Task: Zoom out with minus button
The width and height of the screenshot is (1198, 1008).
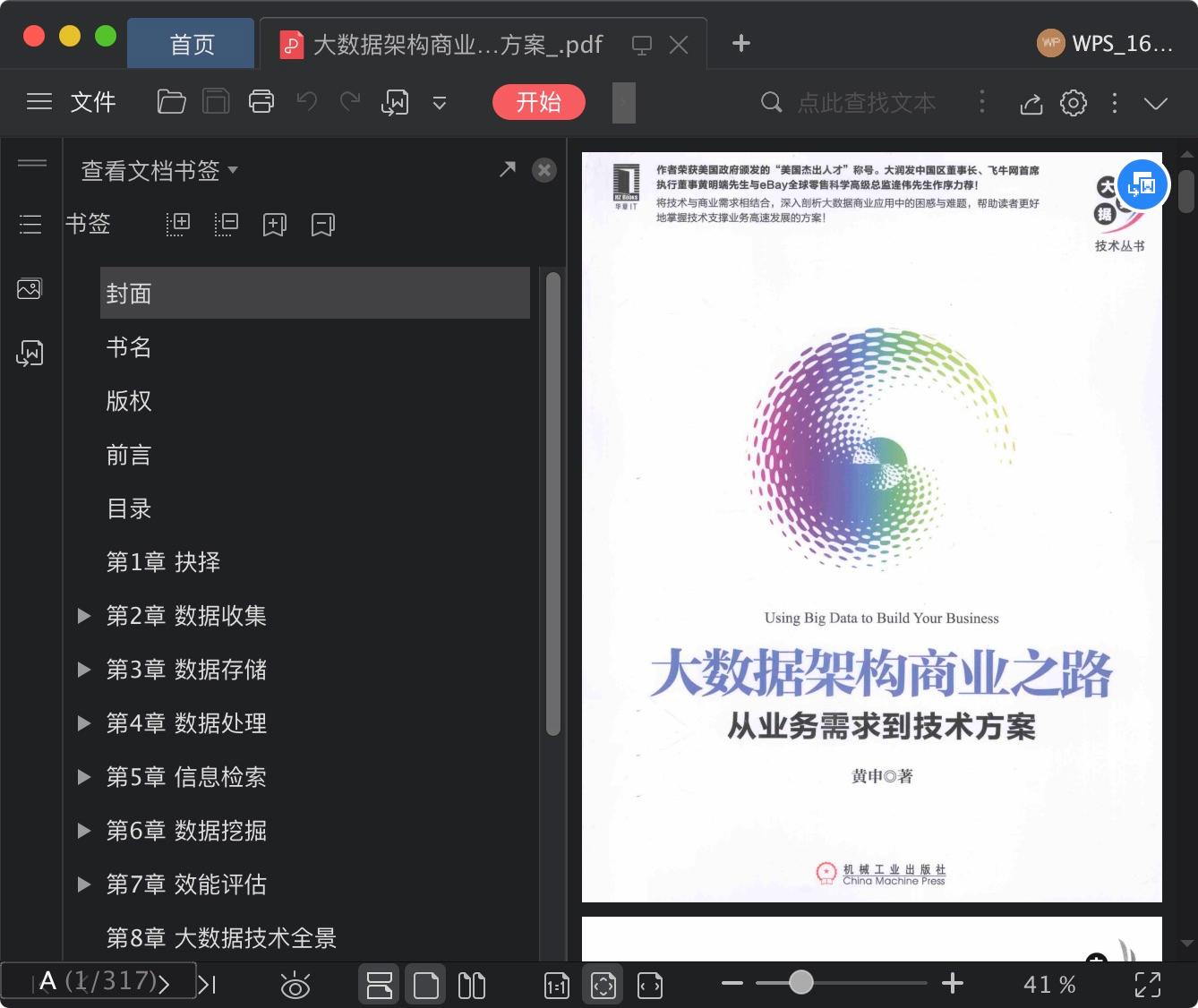Action: pos(732,983)
